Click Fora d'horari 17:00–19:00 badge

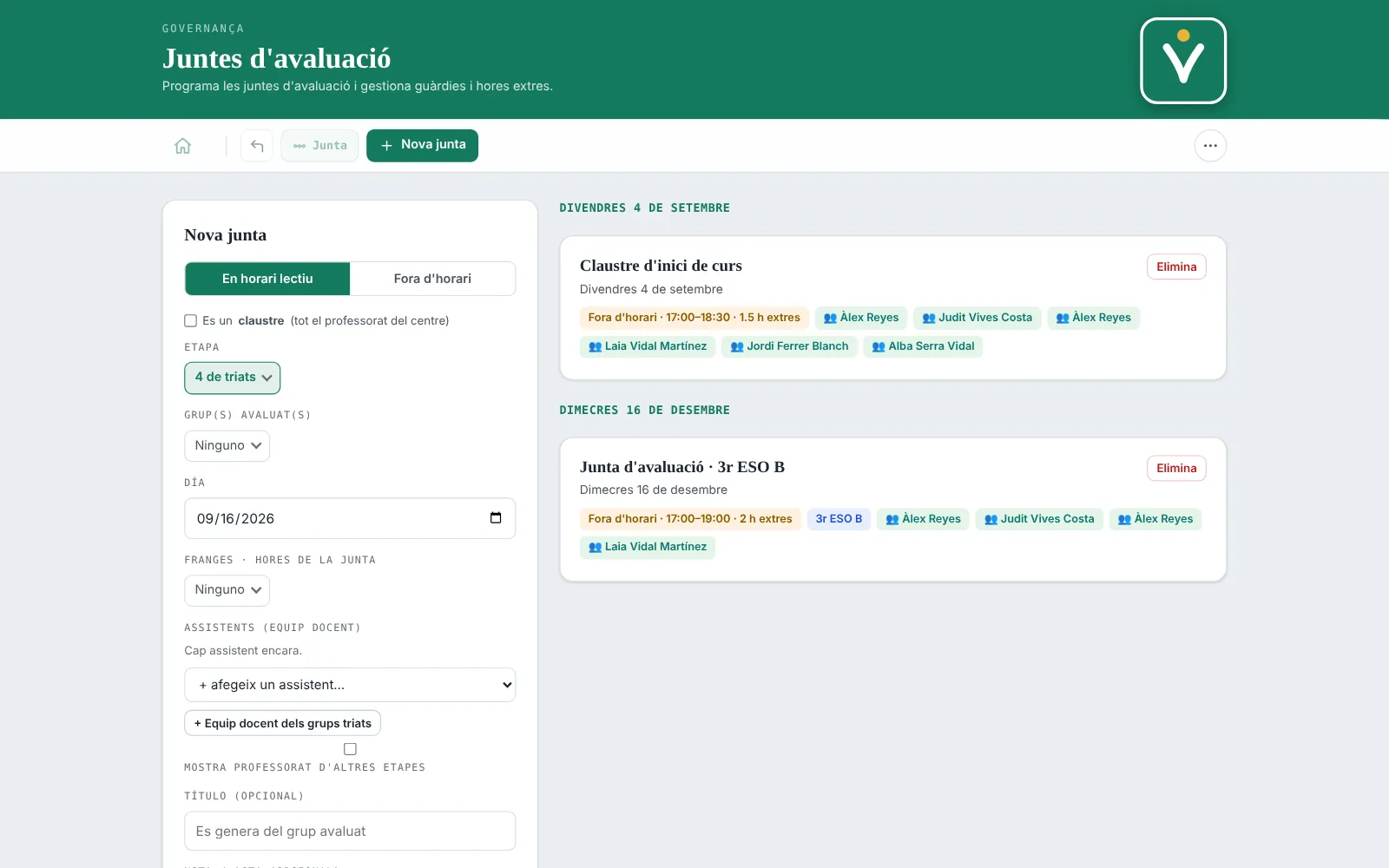[690, 519]
